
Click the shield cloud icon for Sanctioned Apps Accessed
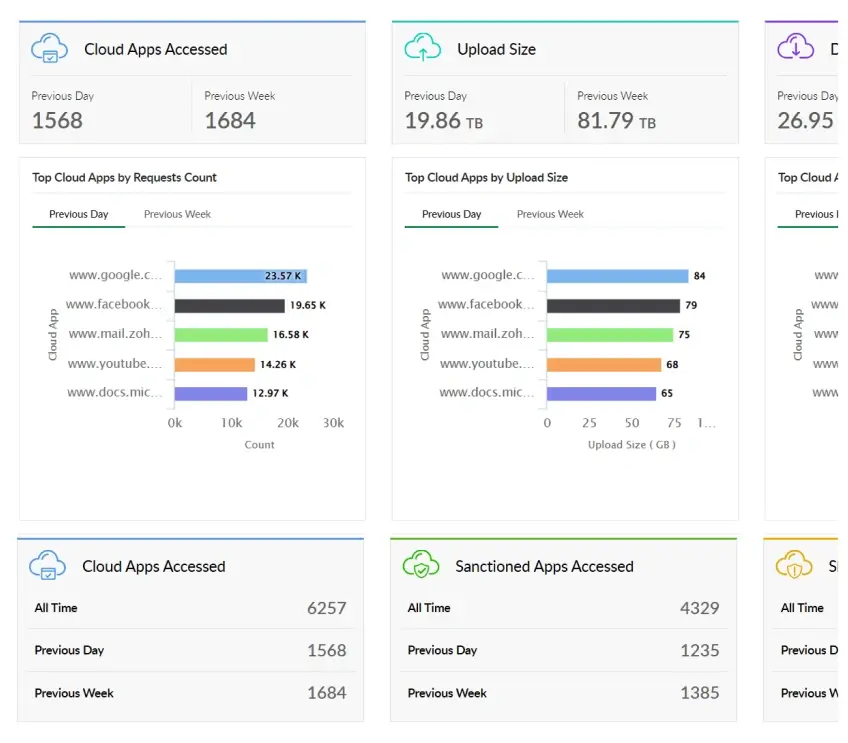pos(421,565)
